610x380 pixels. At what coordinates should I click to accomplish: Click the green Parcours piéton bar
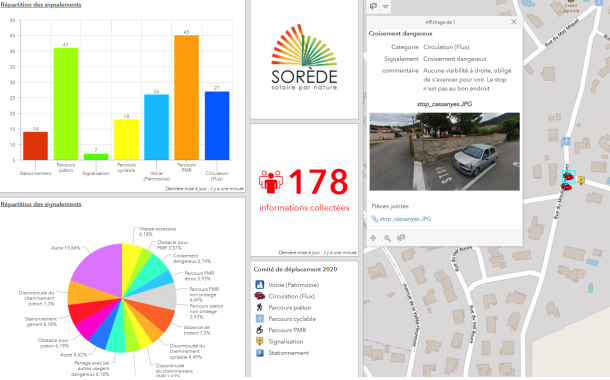[x=66, y=104]
